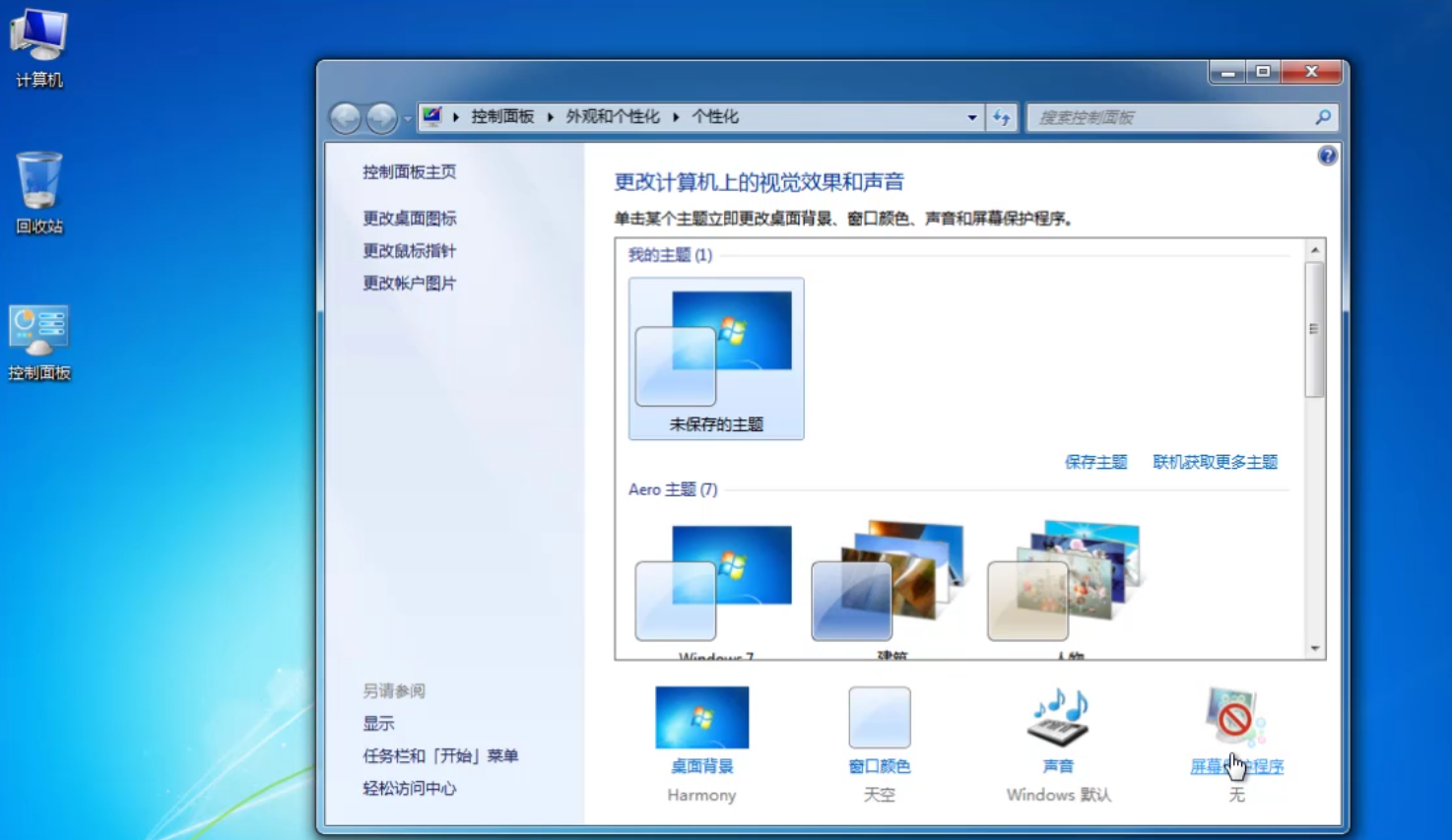Open 控制面板主页 in the left sidebar
This screenshot has width=1452, height=840.
pyautogui.click(x=409, y=172)
